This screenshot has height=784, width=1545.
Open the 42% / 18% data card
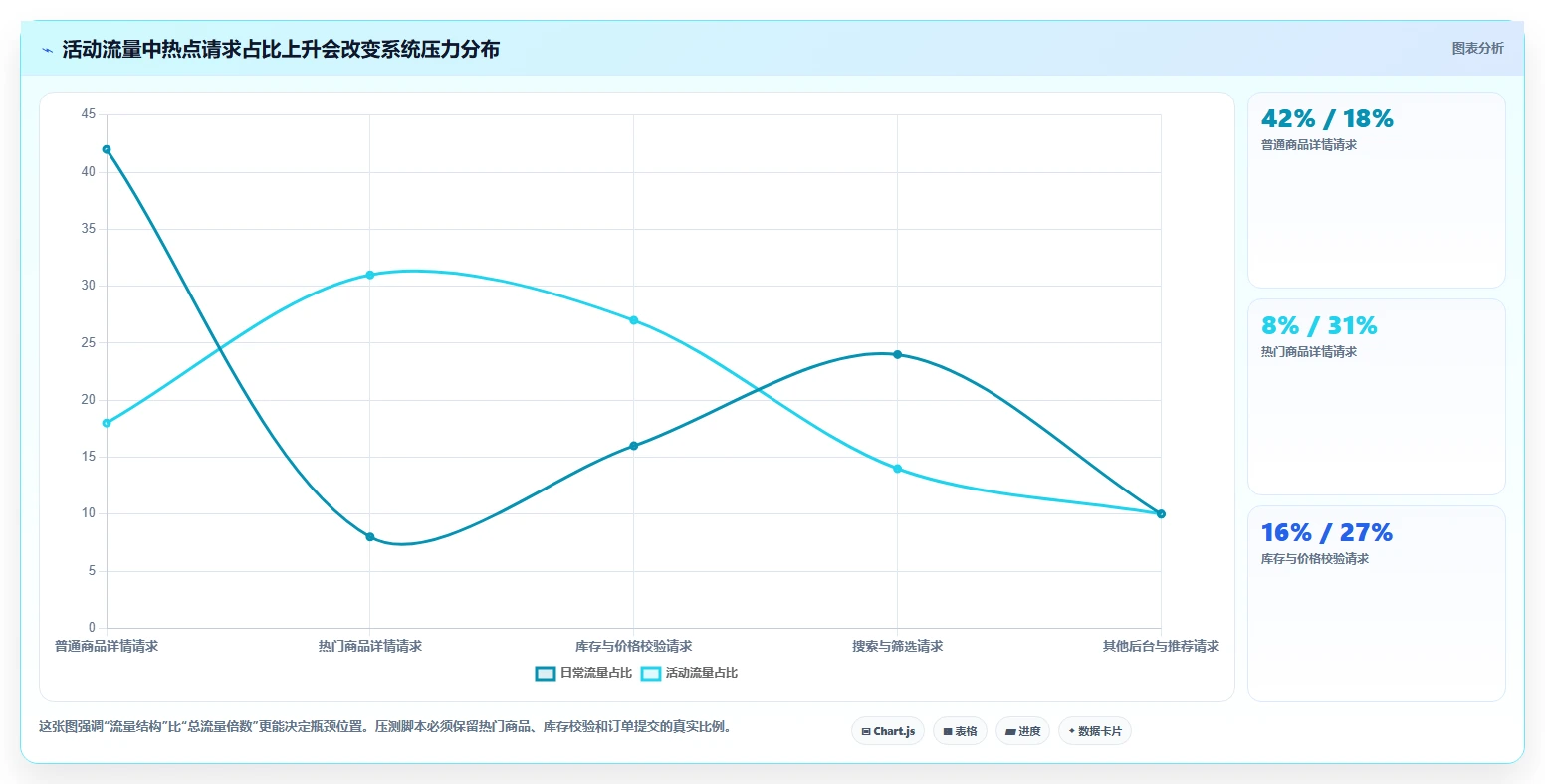[1376, 190]
